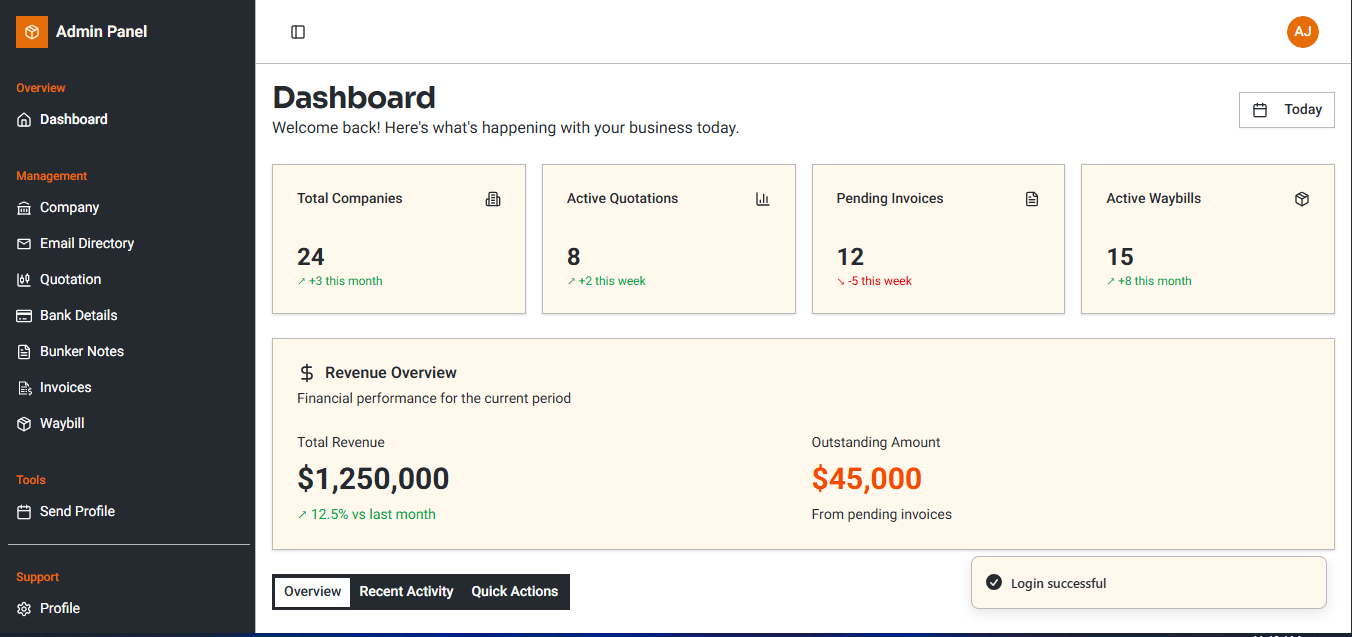
Task: Click the Total Companies building icon
Action: (x=492, y=199)
